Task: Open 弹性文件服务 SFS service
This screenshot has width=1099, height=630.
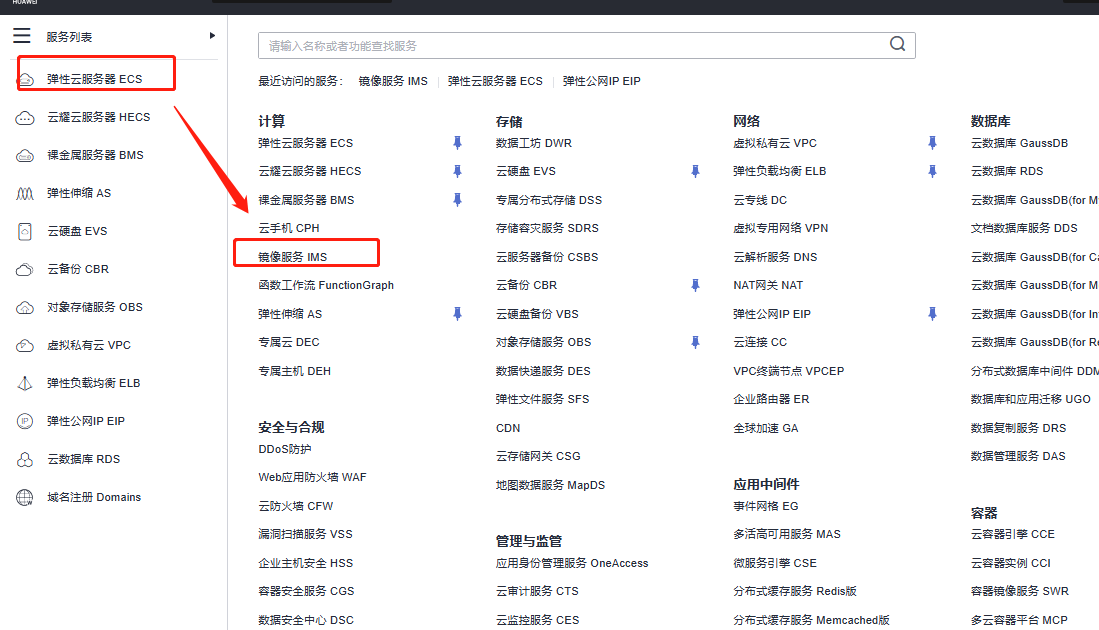Action: pos(542,399)
